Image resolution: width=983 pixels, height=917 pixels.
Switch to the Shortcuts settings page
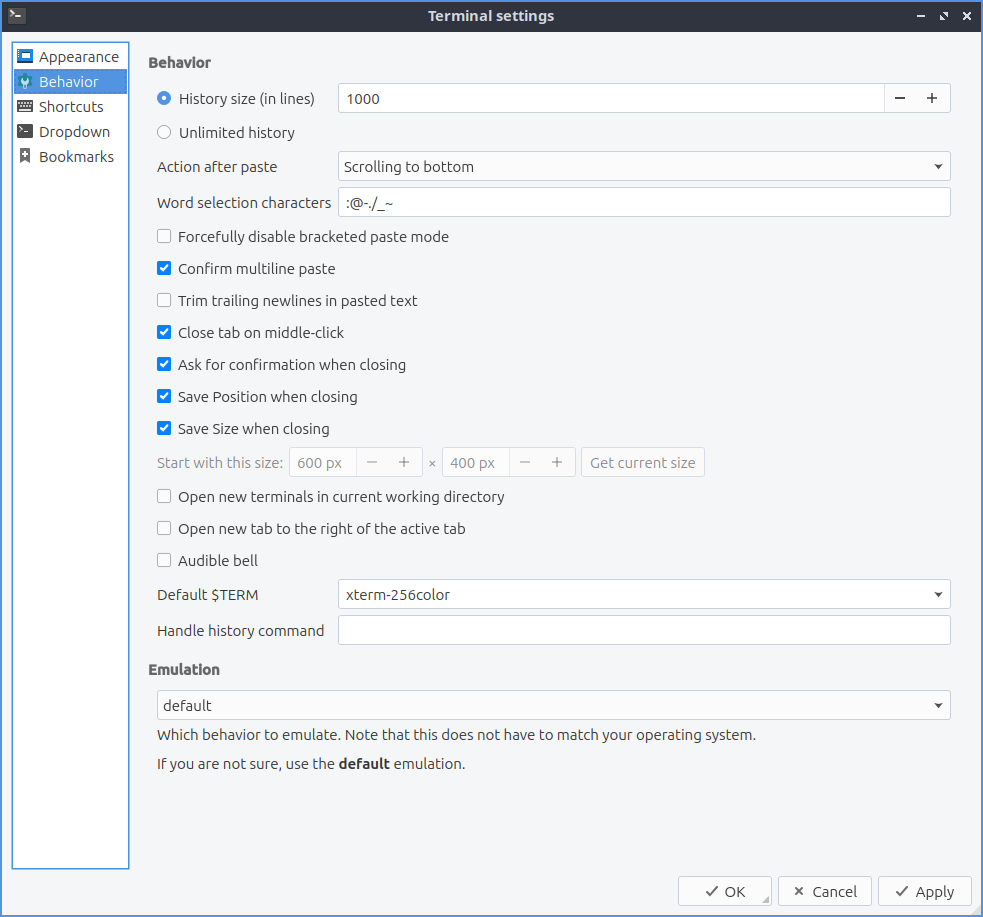70,107
